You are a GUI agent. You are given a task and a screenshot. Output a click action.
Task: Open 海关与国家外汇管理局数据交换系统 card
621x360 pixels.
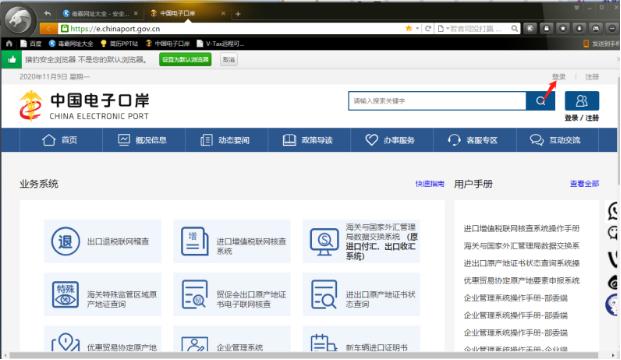click(362, 241)
